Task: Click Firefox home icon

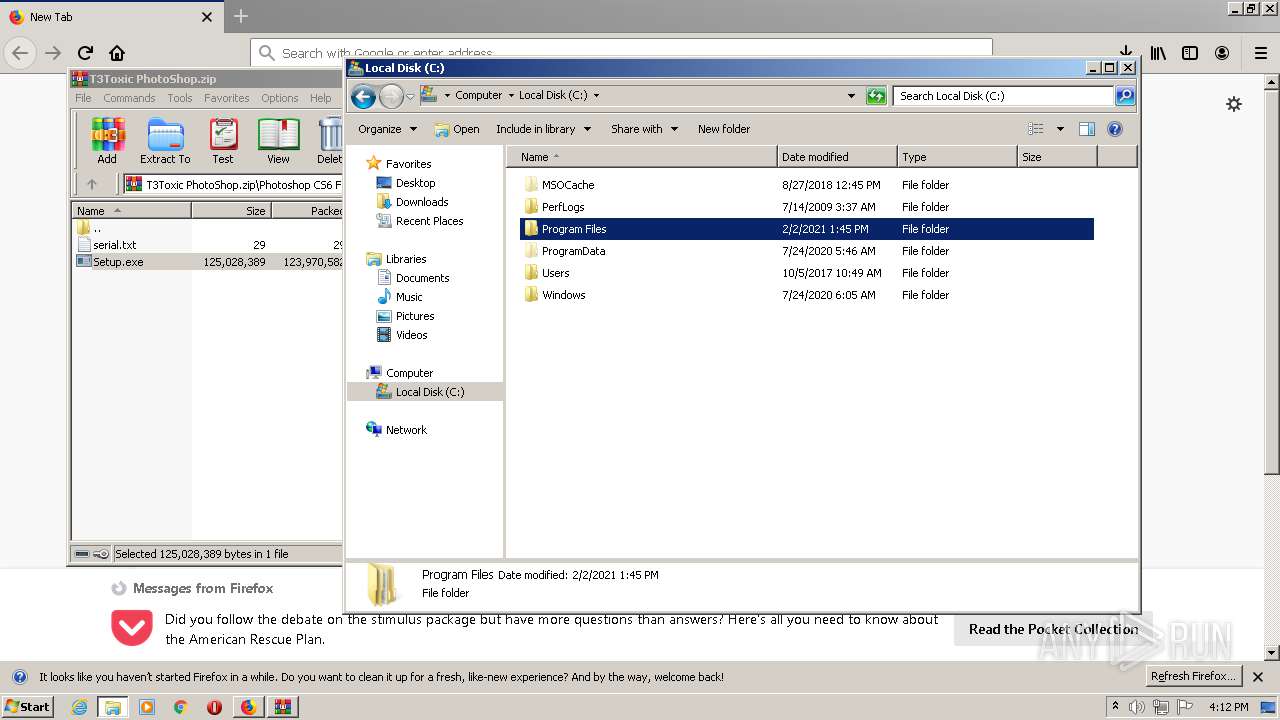Action: [x=117, y=53]
